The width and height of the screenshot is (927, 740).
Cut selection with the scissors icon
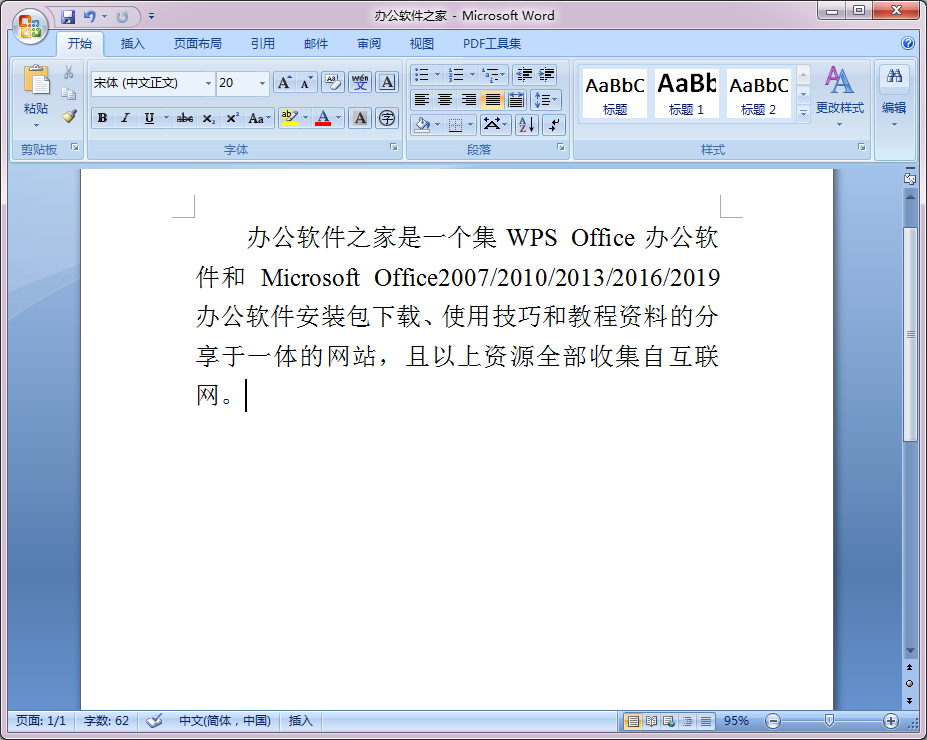click(x=69, y=72)
